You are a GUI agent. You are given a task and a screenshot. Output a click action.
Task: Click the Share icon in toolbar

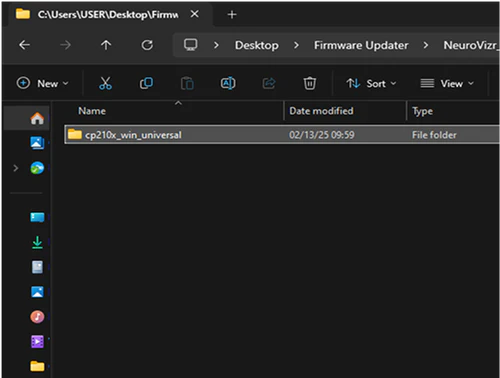coord(269,83)
